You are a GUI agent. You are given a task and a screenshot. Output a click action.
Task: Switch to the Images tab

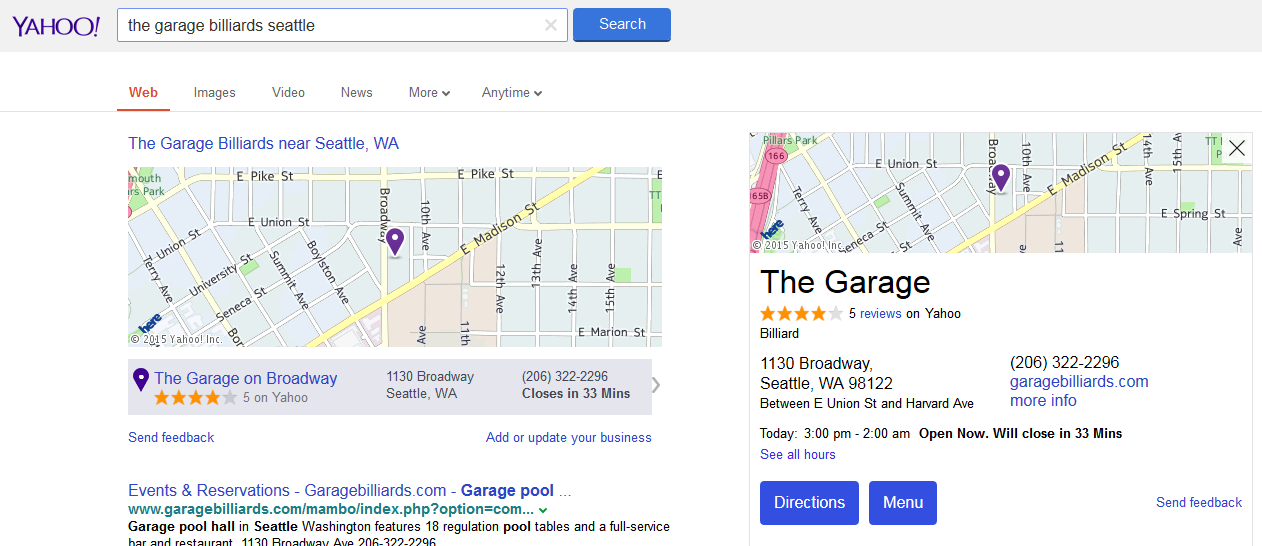[214, 93]
